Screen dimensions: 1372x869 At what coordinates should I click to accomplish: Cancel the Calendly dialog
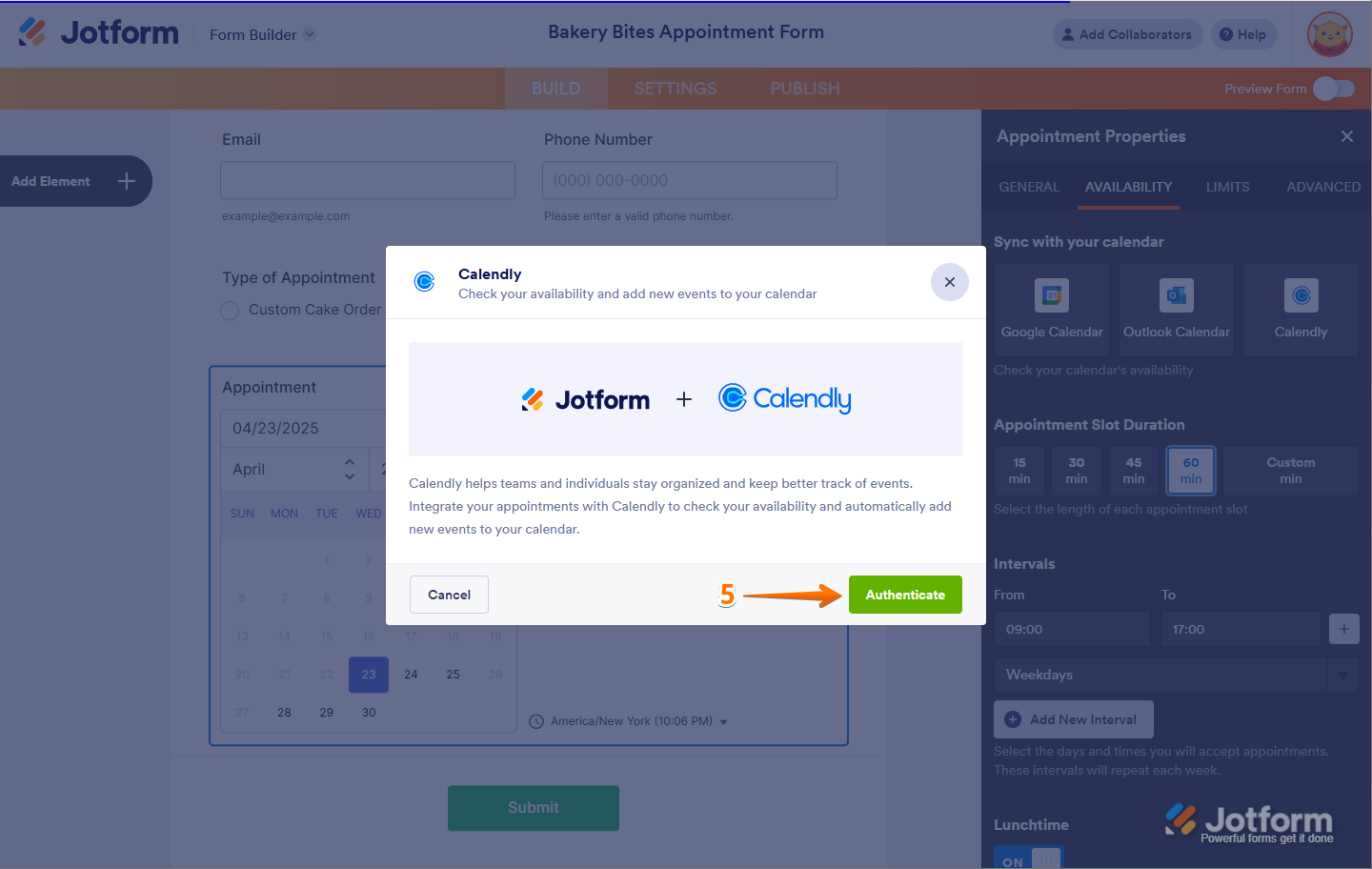pyautogui.click(x=449, y=595)
